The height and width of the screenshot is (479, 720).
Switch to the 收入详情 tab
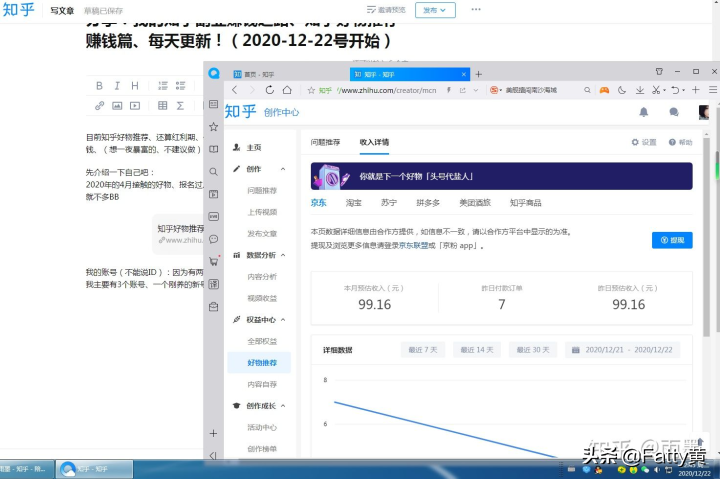[374, 142]
